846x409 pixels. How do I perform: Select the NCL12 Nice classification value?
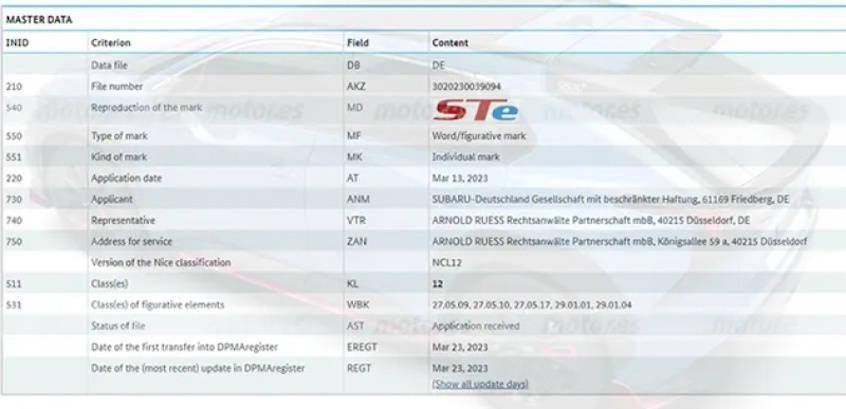pos(446,262)
